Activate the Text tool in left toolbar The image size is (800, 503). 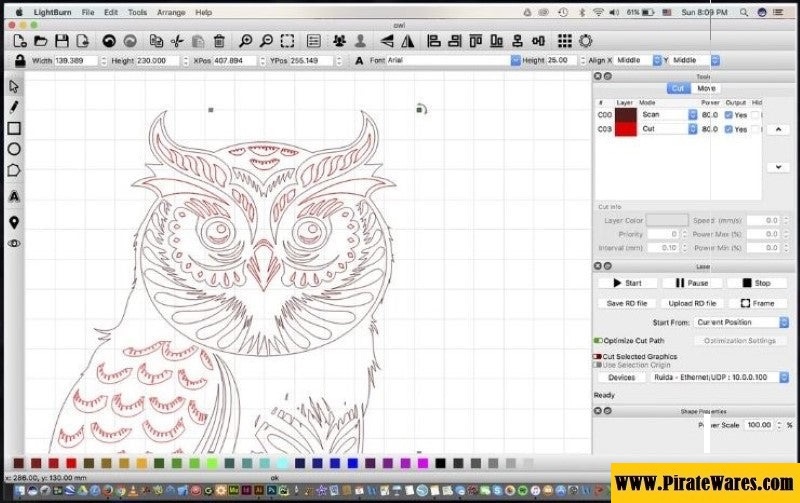coord(14,196)
